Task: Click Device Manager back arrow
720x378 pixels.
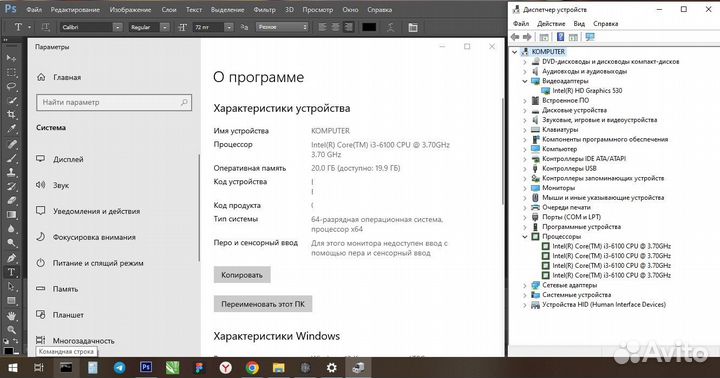Action: click(x=515, y=37)
